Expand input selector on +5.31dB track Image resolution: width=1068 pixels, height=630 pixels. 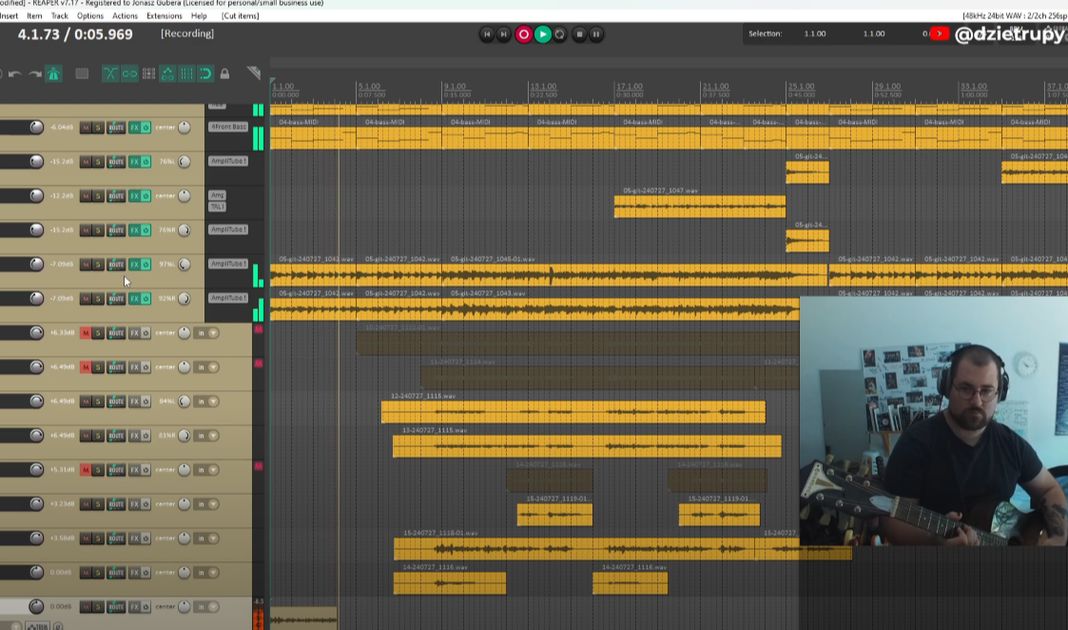(x=213, y=470)
